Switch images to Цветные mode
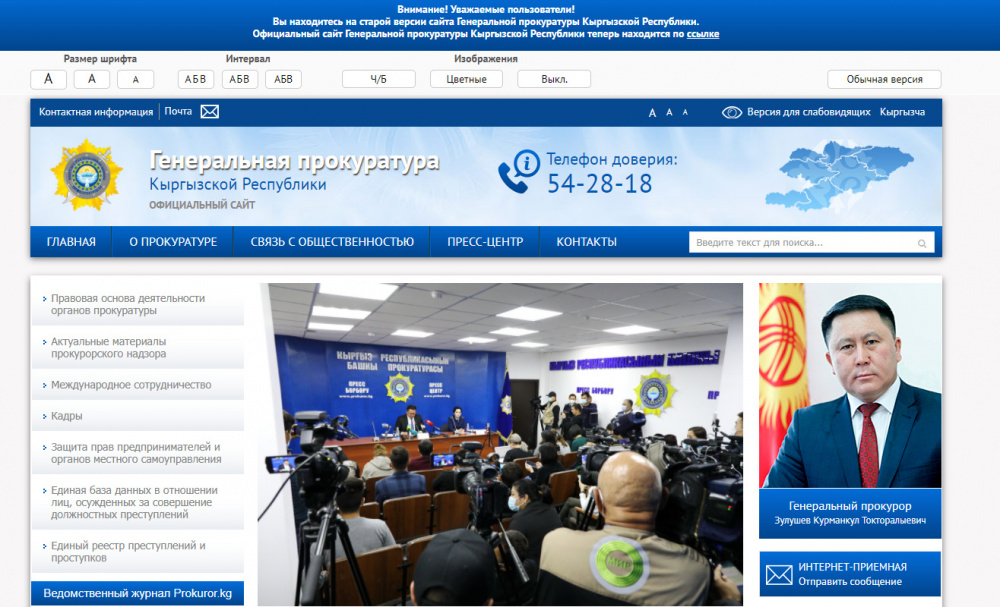Viewport: 1000px width, 607px height. coord(466,78)
